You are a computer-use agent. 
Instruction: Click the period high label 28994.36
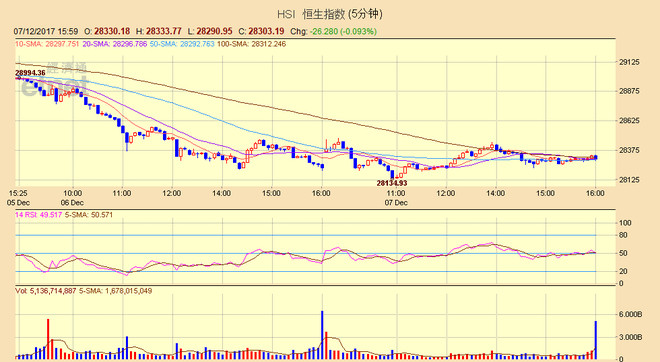pyautogui.click(x=30, y=73)
